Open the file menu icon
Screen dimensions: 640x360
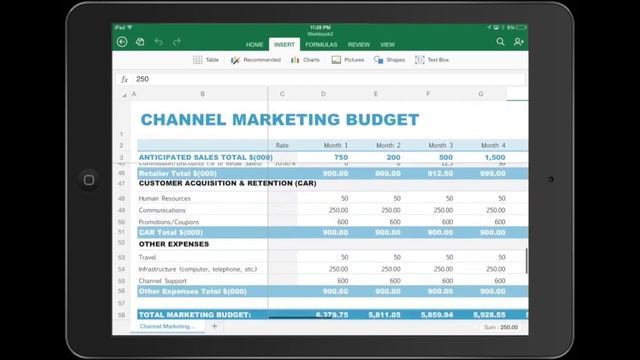click(140, 42)
